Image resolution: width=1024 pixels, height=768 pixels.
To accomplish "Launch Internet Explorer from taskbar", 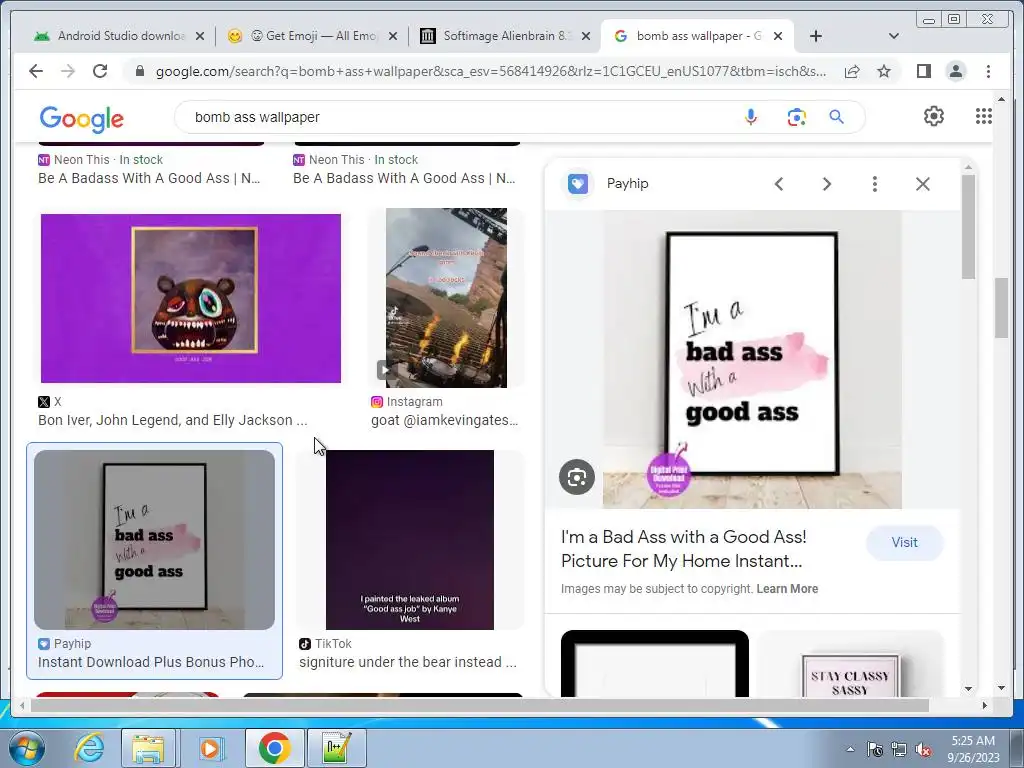I will click(89, 748).
